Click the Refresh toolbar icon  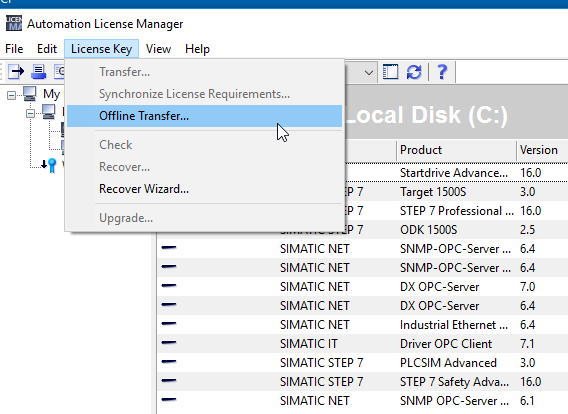click(414, 72)
